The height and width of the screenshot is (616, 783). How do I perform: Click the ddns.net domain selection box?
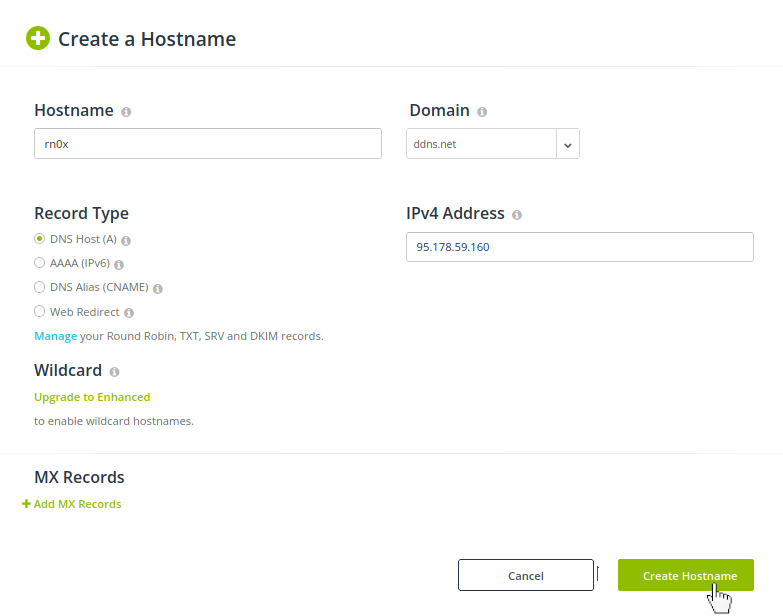coord(481,144)
